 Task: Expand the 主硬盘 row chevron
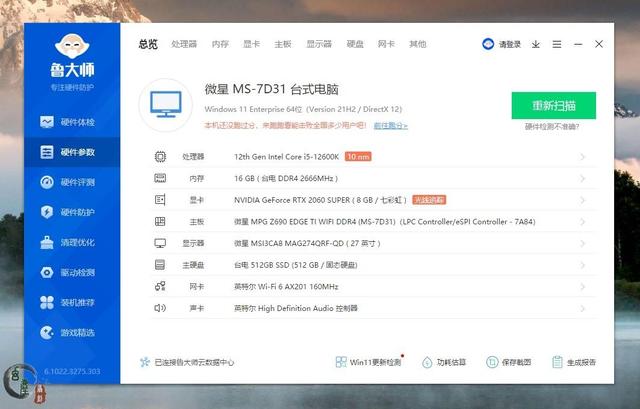[x=582, y=265]
